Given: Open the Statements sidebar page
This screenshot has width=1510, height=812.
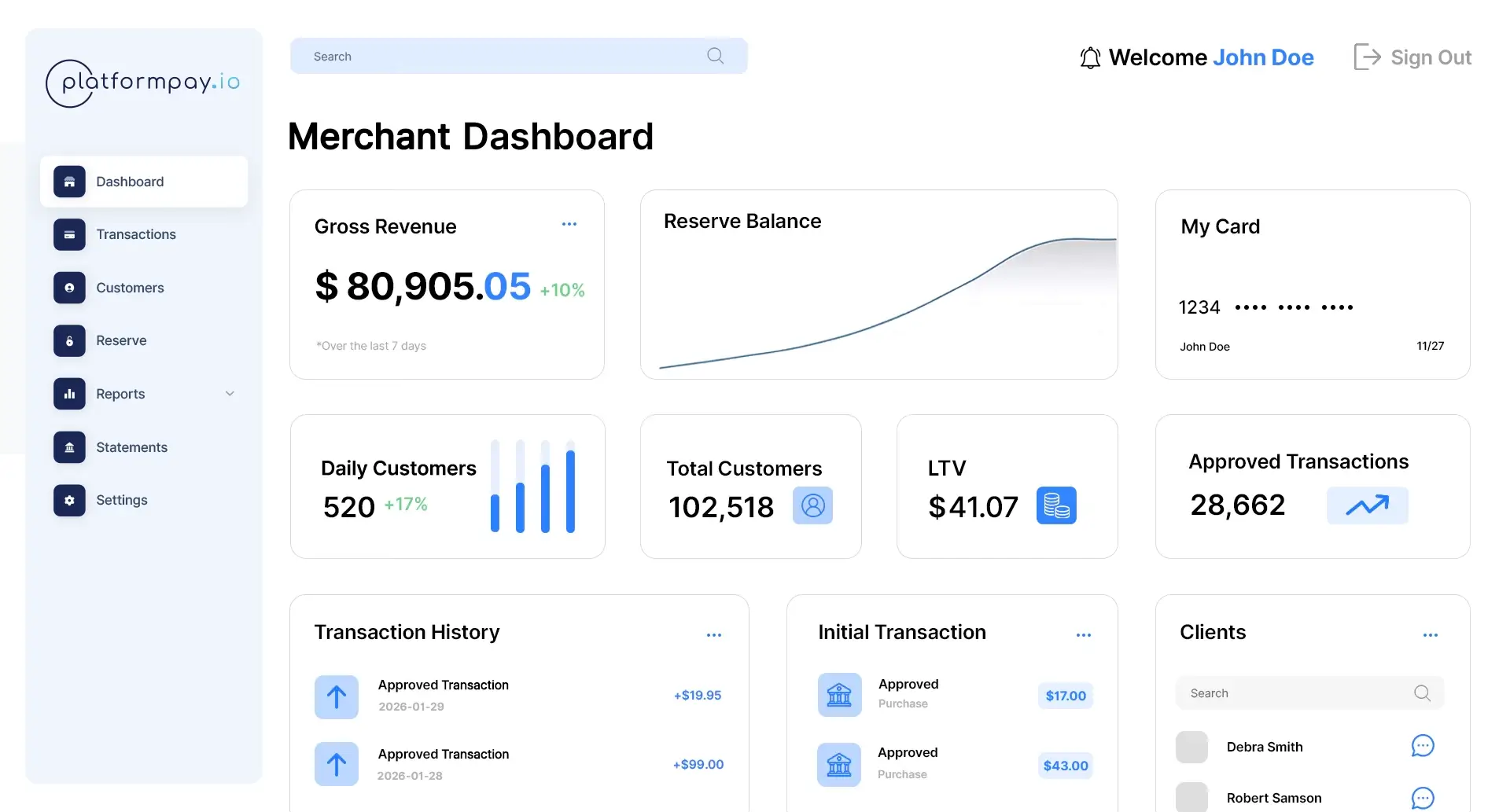Looking at the screenshot, I should pyautogui.click(x=131, y=447).
